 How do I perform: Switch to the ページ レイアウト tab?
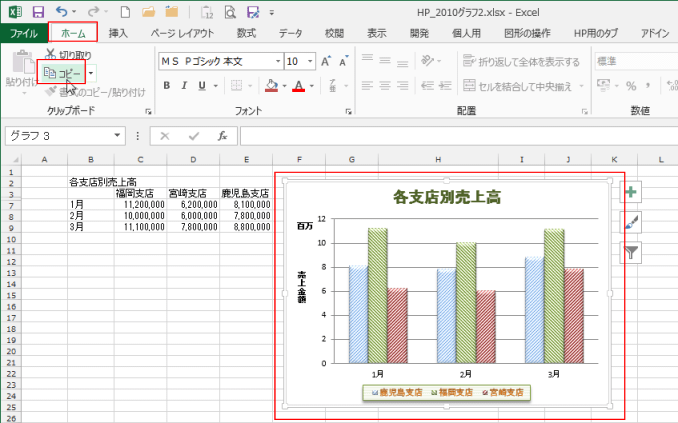(182, 33)
